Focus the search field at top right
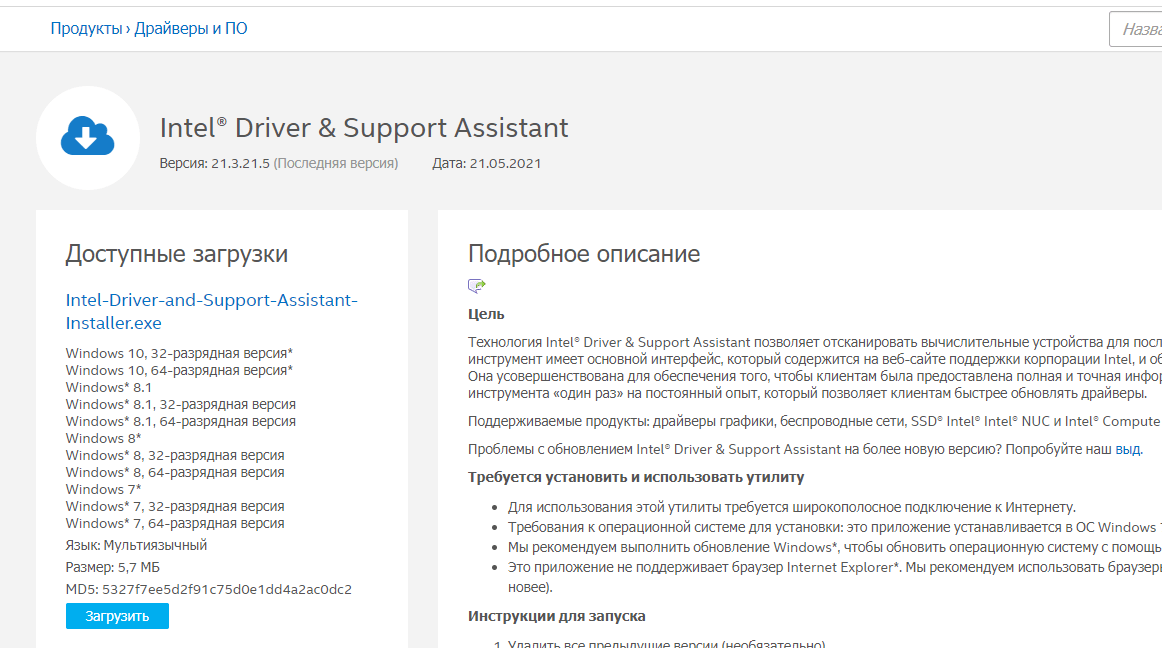 pyautogui.click(x=1135, y=30)
